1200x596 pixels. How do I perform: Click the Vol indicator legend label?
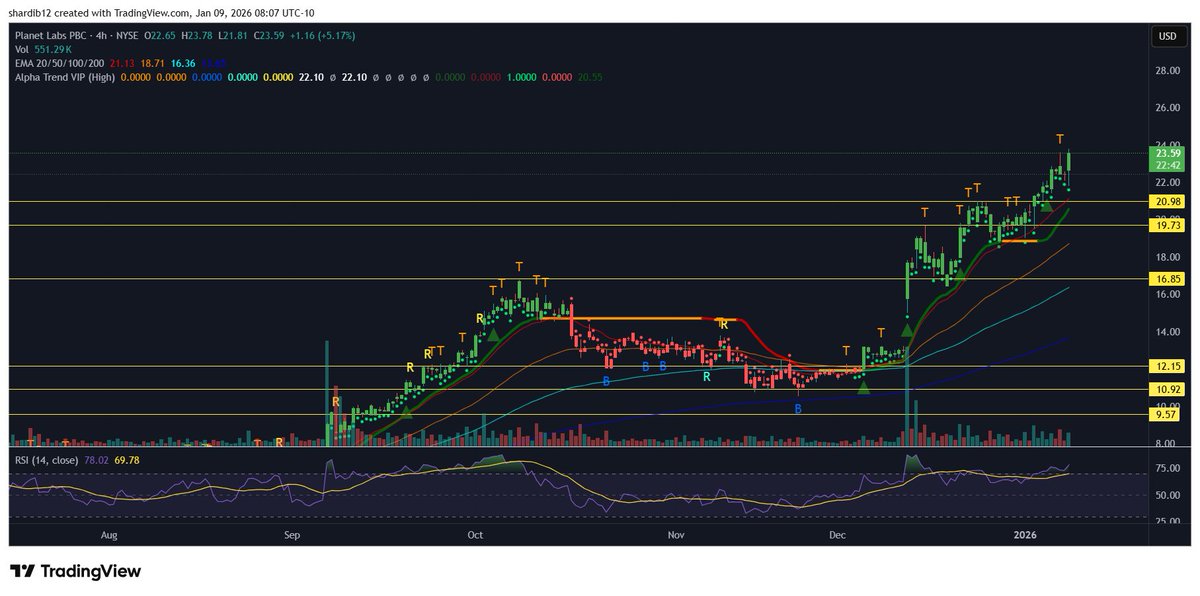[x=20, y=49]
